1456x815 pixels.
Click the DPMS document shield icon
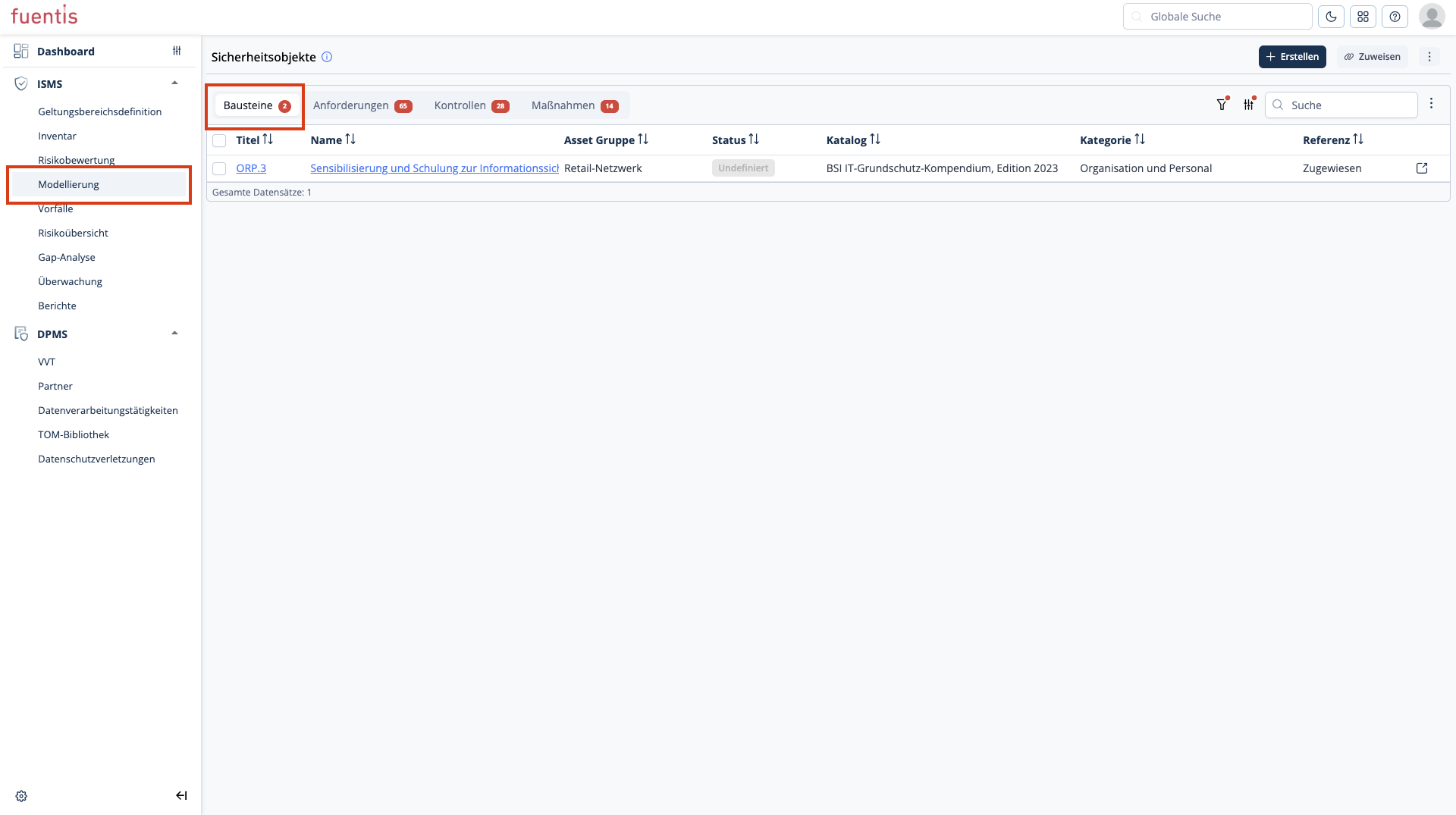coord(21,334)
